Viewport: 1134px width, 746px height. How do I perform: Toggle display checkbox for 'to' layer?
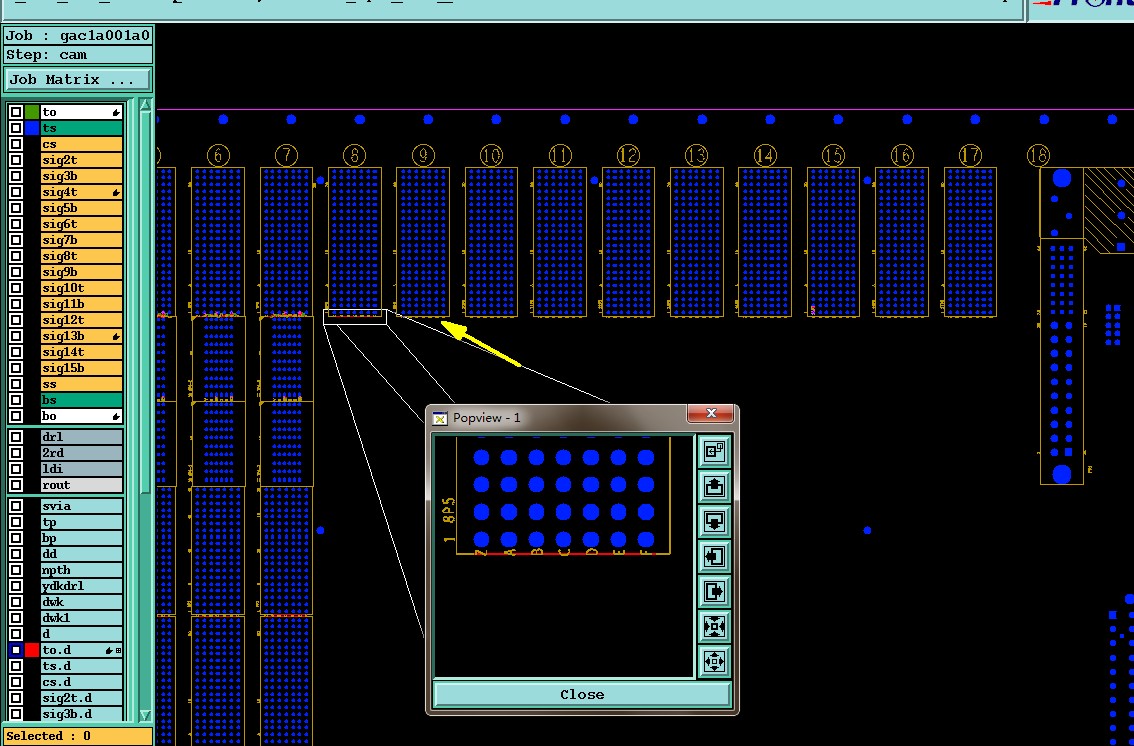pyautogui.click(x=16, y=112)
